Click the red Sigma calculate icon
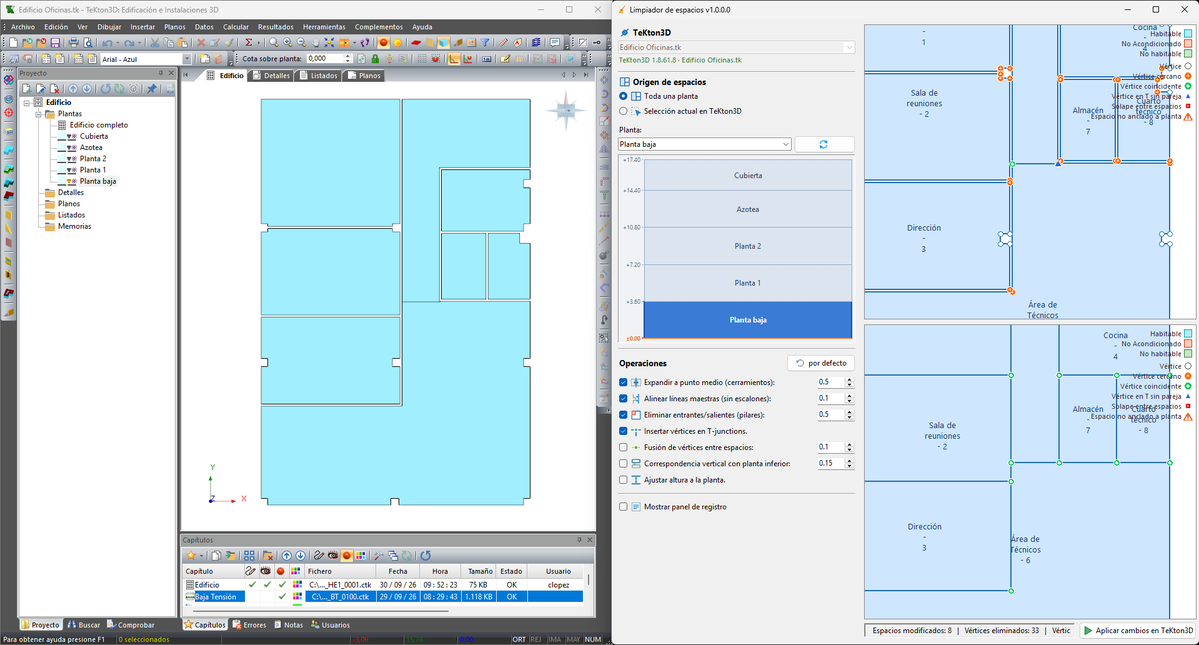Image resolution: width=1199 pixels, height=645 pixels. [x=249, y=43]
